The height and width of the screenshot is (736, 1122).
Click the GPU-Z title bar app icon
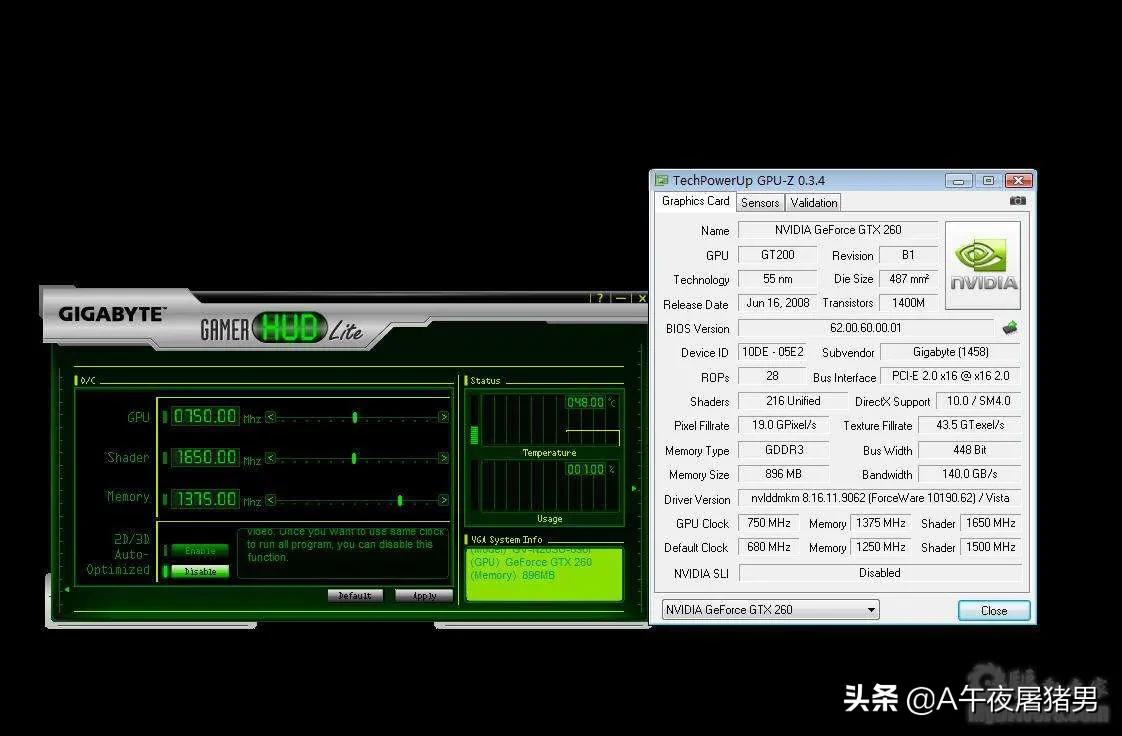[661, 181]
